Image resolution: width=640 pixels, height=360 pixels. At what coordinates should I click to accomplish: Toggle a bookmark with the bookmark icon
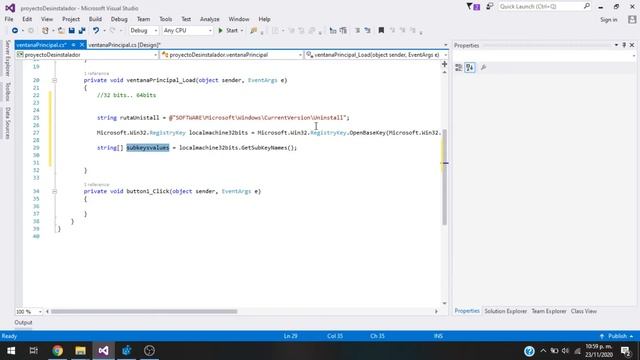pos(381,31)
